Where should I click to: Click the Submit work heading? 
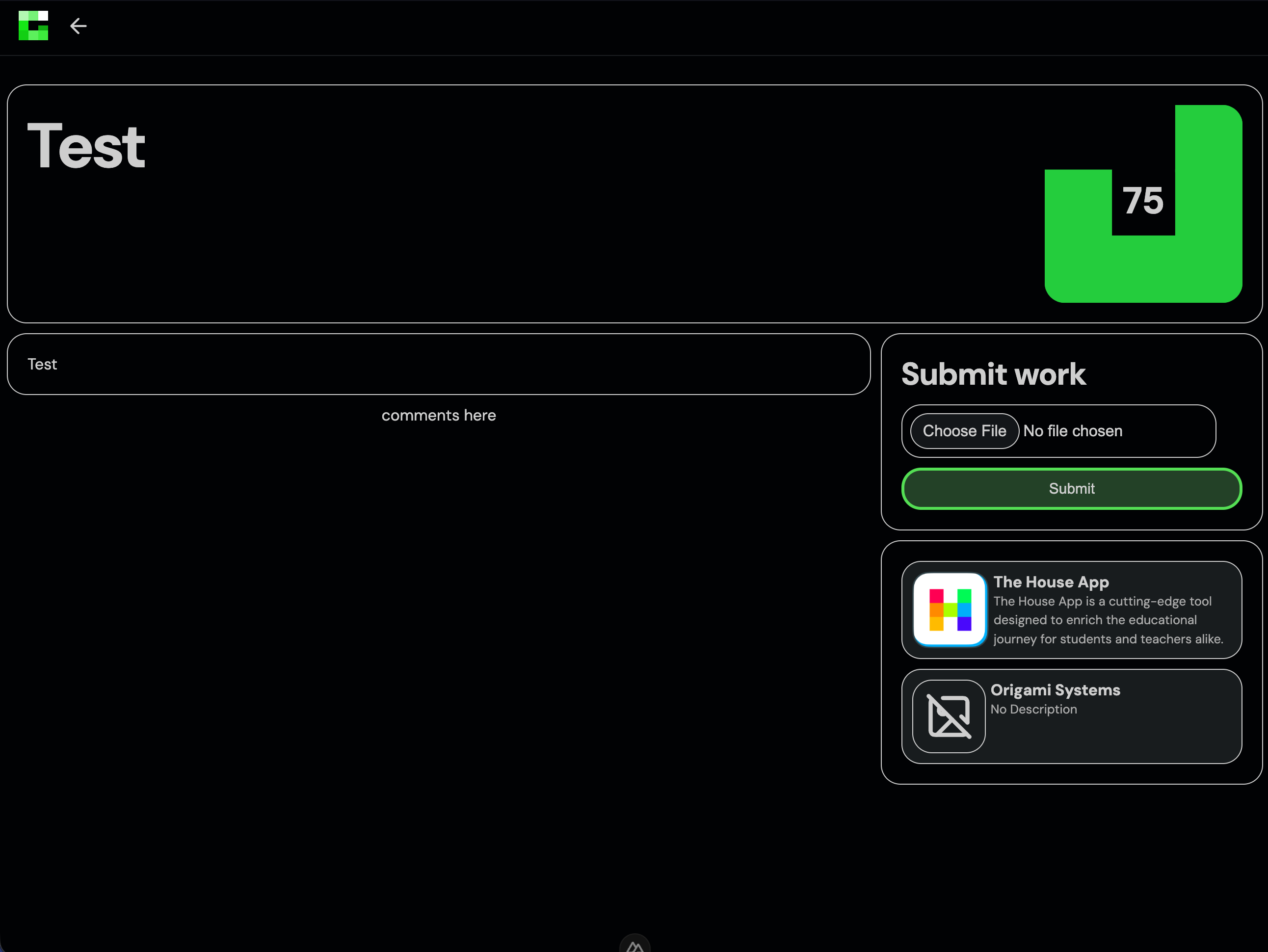[x=993, y=374]
